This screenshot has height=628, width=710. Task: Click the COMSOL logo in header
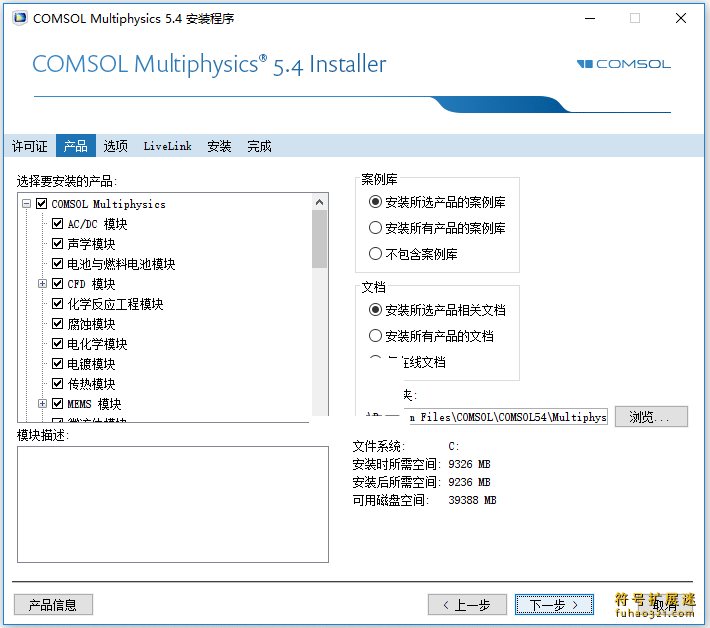tap(624, 64)
